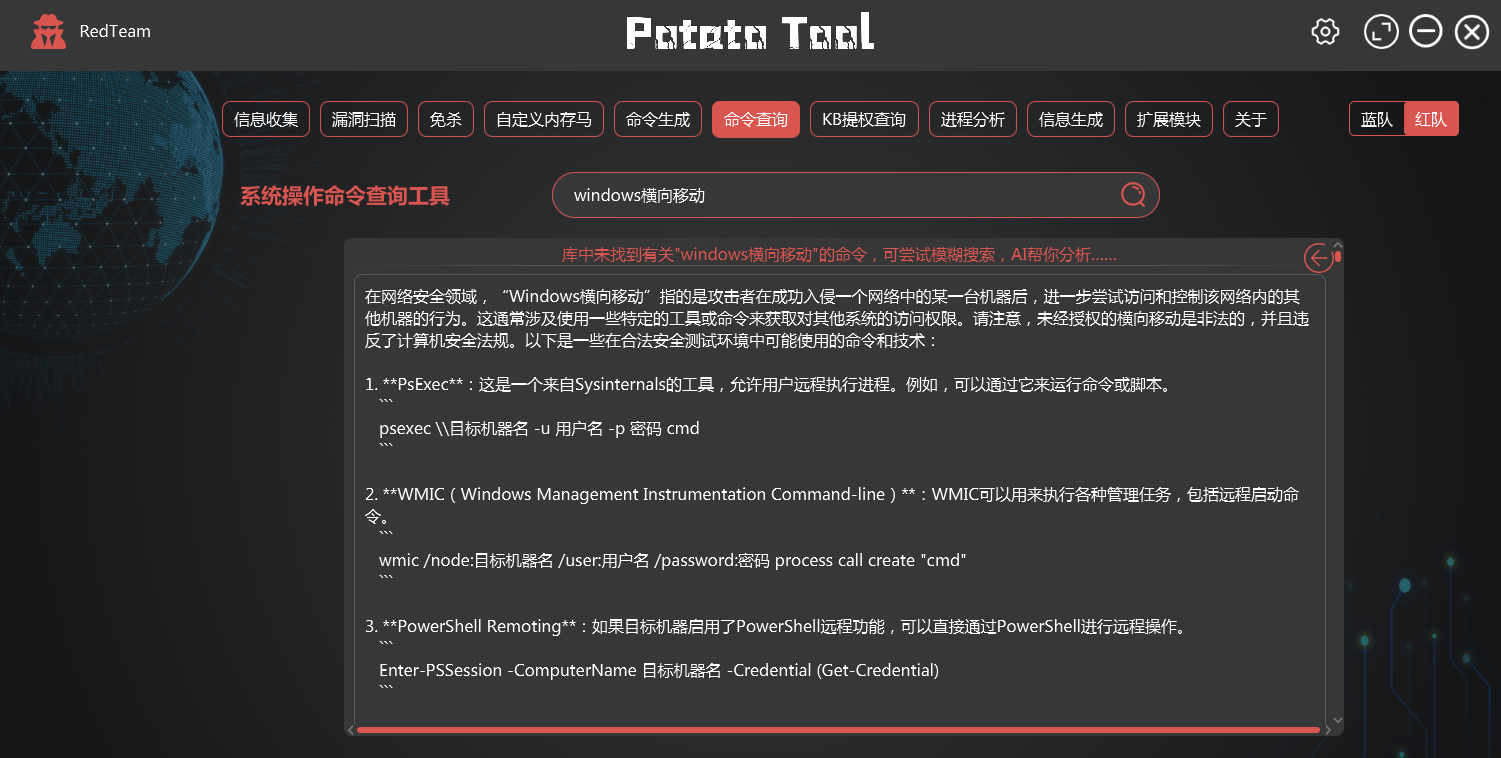Viewport: 1501px width, 758px height.
Task: Click the RedTeam hacker logo icon
Action: [x=48, y=32]
